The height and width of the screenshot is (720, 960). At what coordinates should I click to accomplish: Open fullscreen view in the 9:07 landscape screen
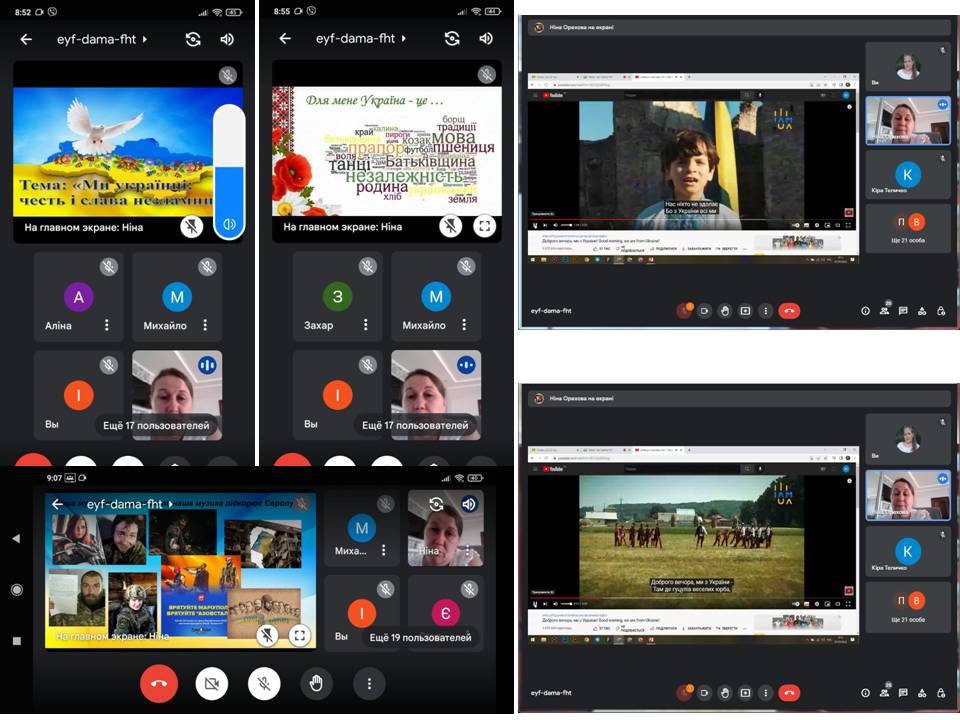click(x=299, y=635)
